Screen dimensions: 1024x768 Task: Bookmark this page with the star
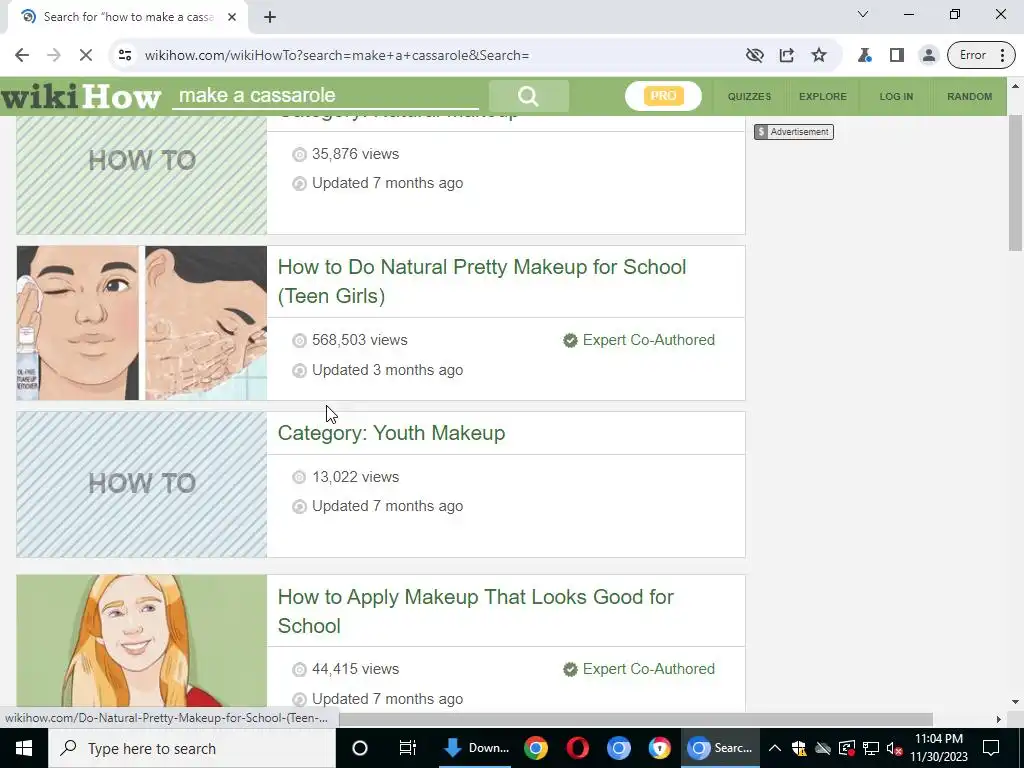point(819,56)
